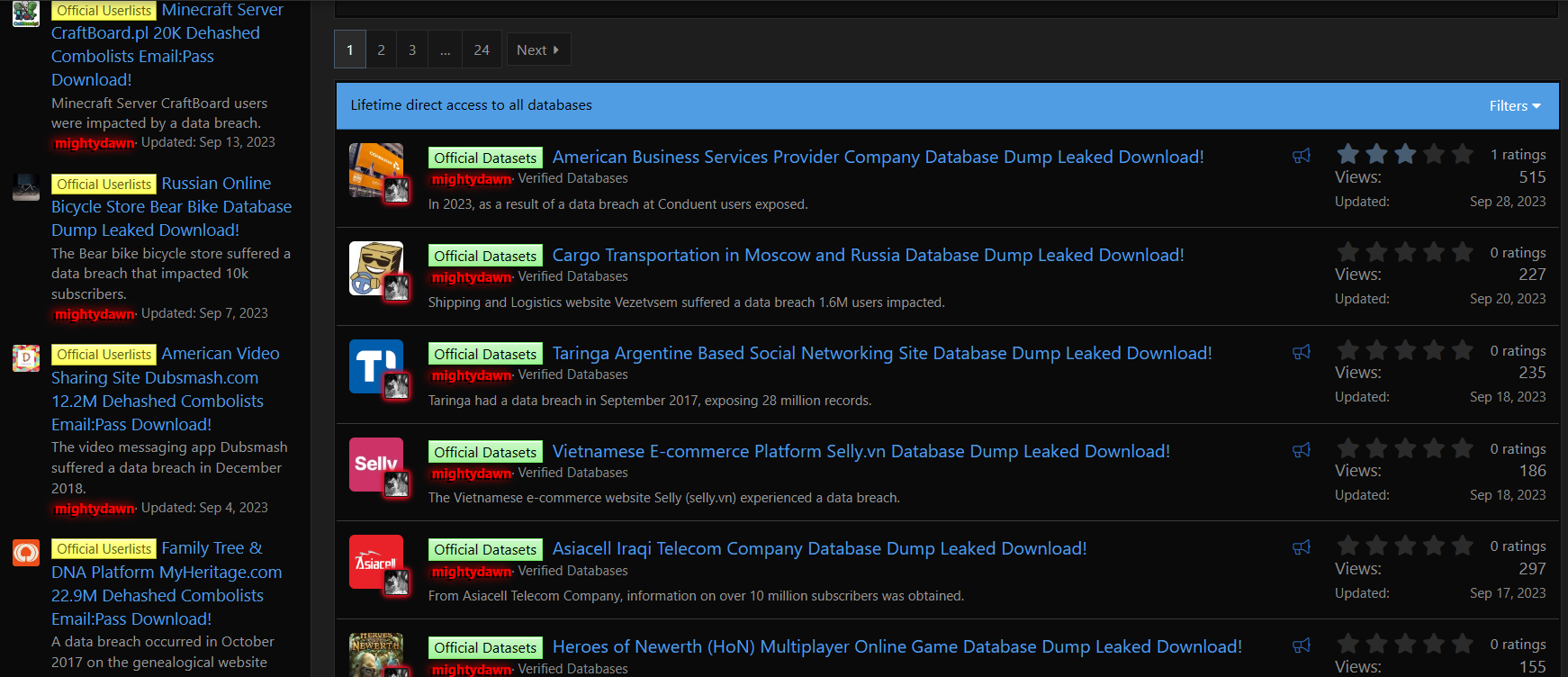
Task: Click megaphone icon on Heroes of Newerth row
Action: click(x=1302, y=645)
